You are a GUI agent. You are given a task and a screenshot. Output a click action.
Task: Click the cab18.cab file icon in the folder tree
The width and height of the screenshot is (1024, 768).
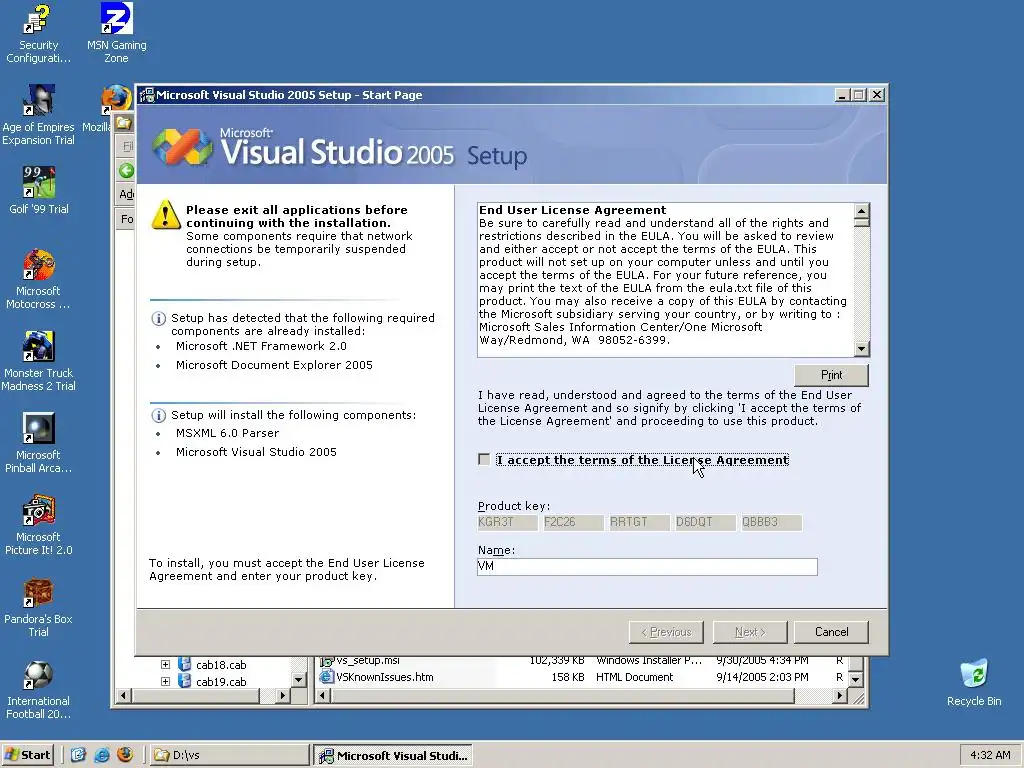point(185,664)
